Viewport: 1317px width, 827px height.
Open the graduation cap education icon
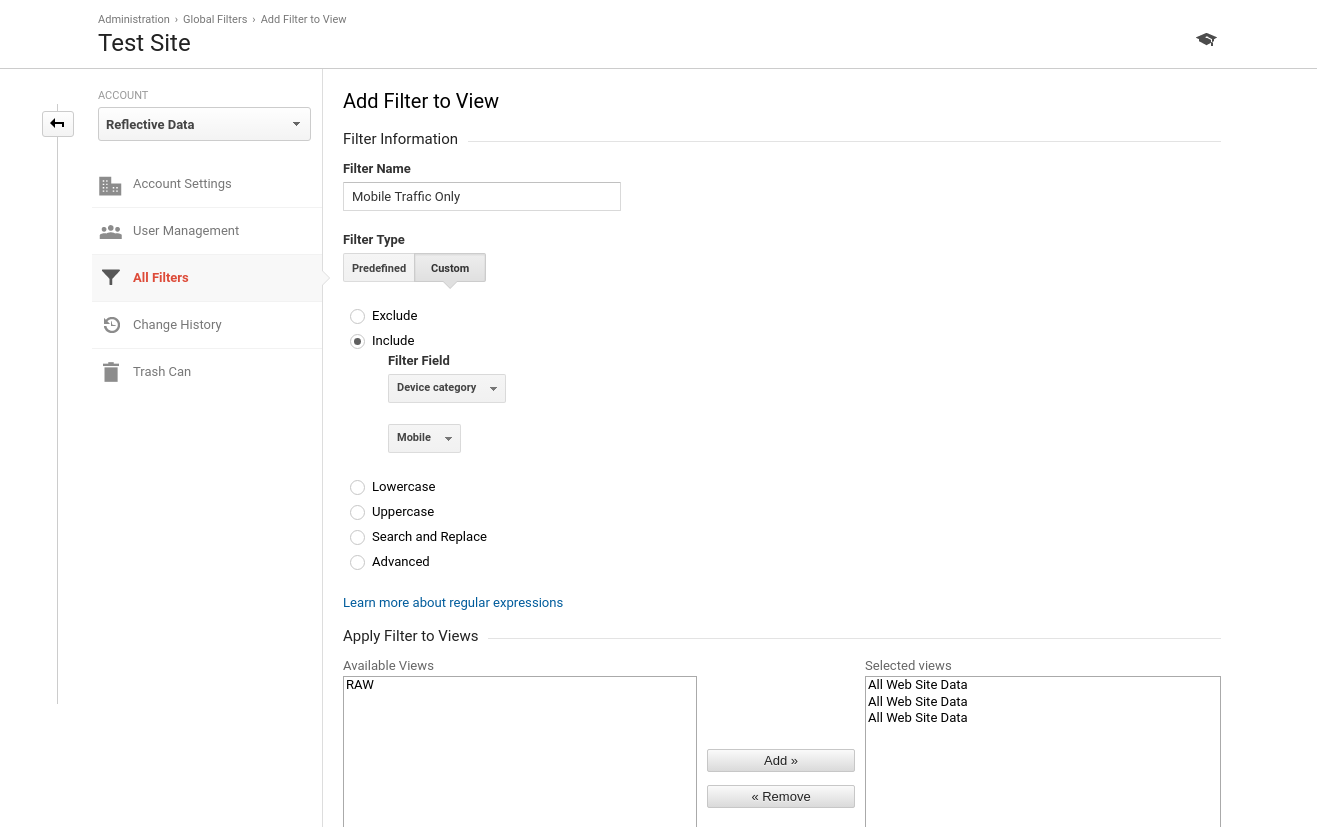point(1206,40)
